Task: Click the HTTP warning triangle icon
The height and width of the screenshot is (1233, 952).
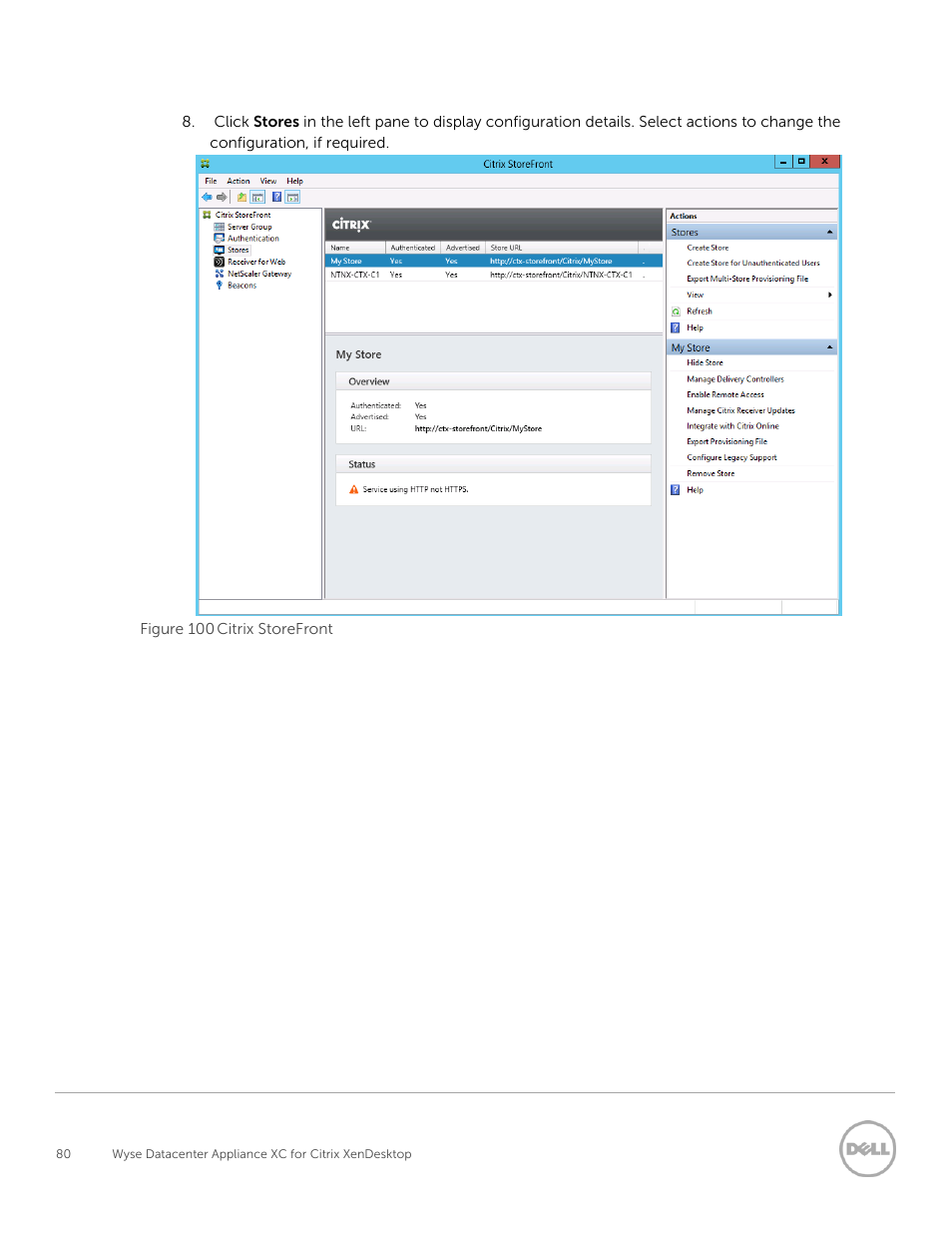Action: [353, 489]
